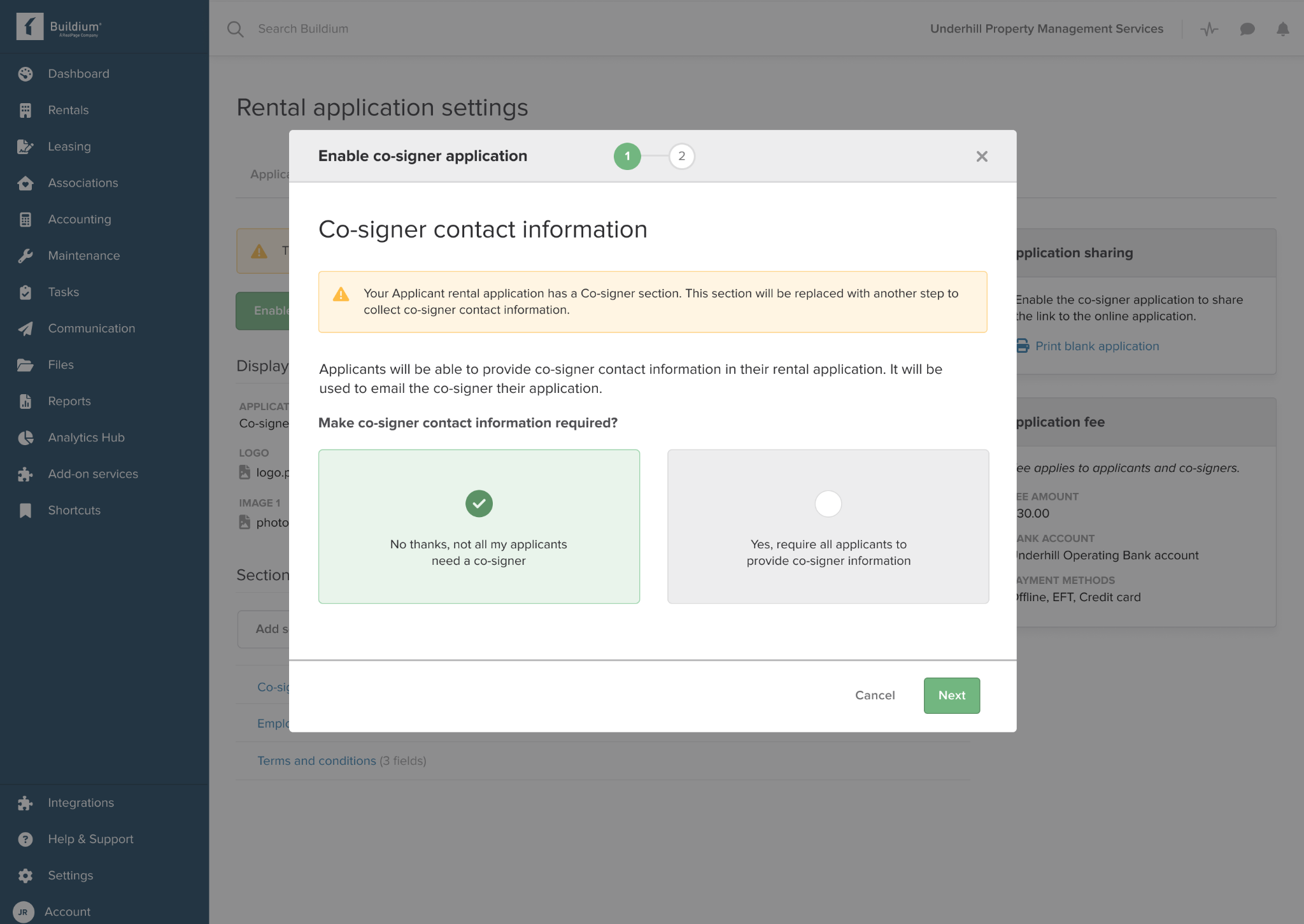Click step 1 circle in wizard
This screenshot has height=924, width=1304.
(627, 156)
